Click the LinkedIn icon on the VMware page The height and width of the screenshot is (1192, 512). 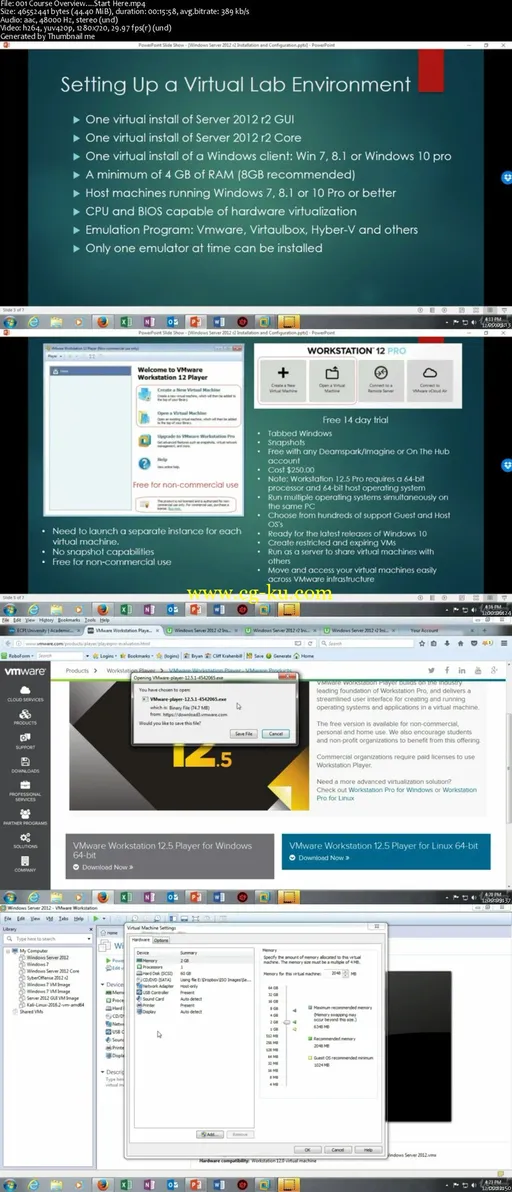(462, 670)
